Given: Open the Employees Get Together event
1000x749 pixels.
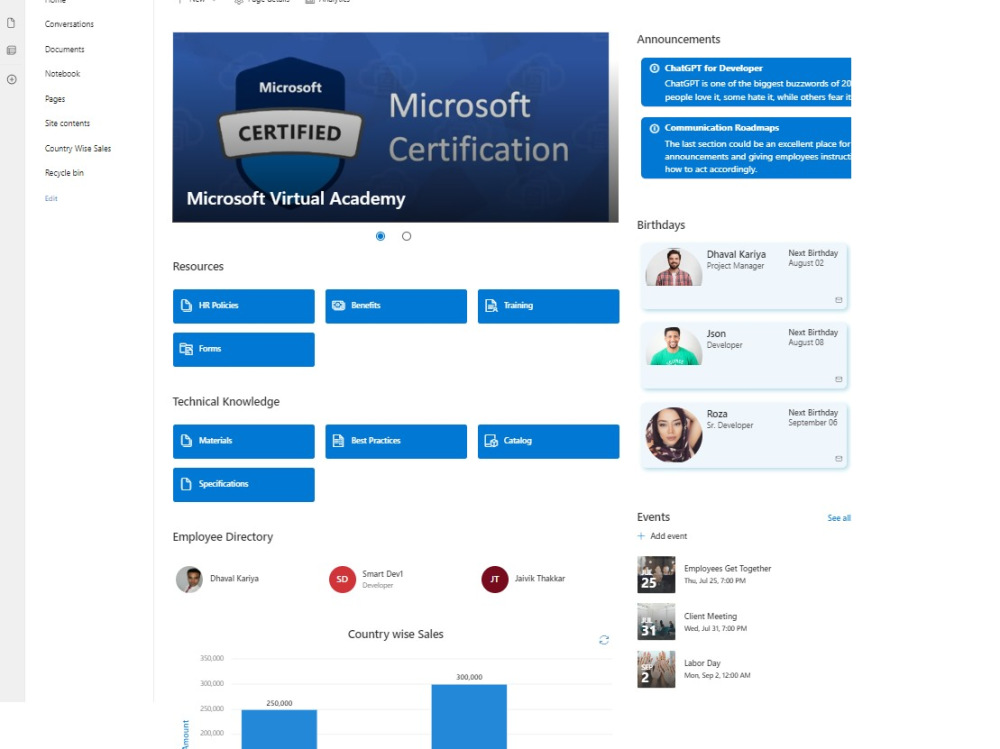Looking at the screenshot, I should click(x=727, y=568).
